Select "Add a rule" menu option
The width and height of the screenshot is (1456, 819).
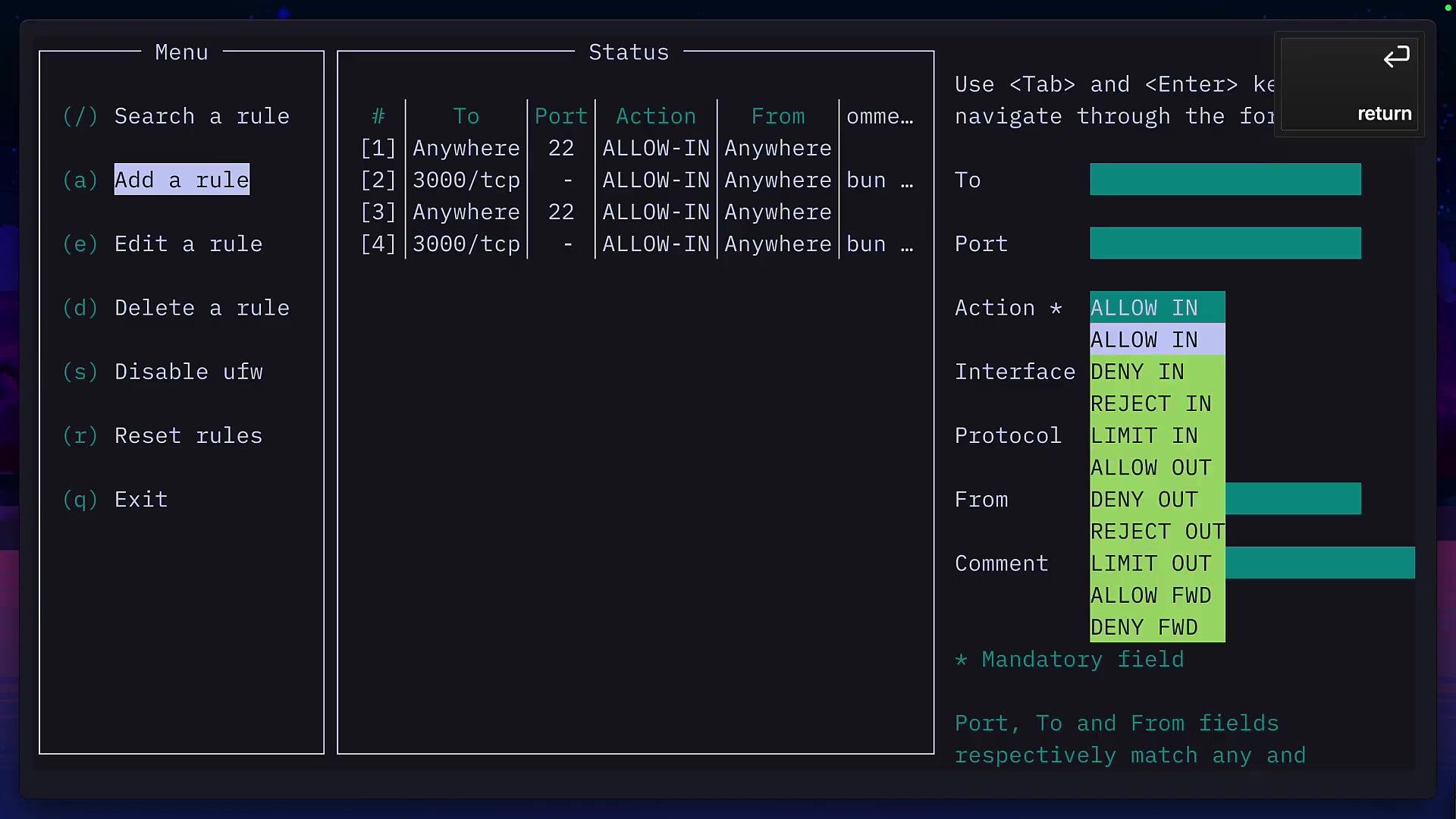point(180,179)
